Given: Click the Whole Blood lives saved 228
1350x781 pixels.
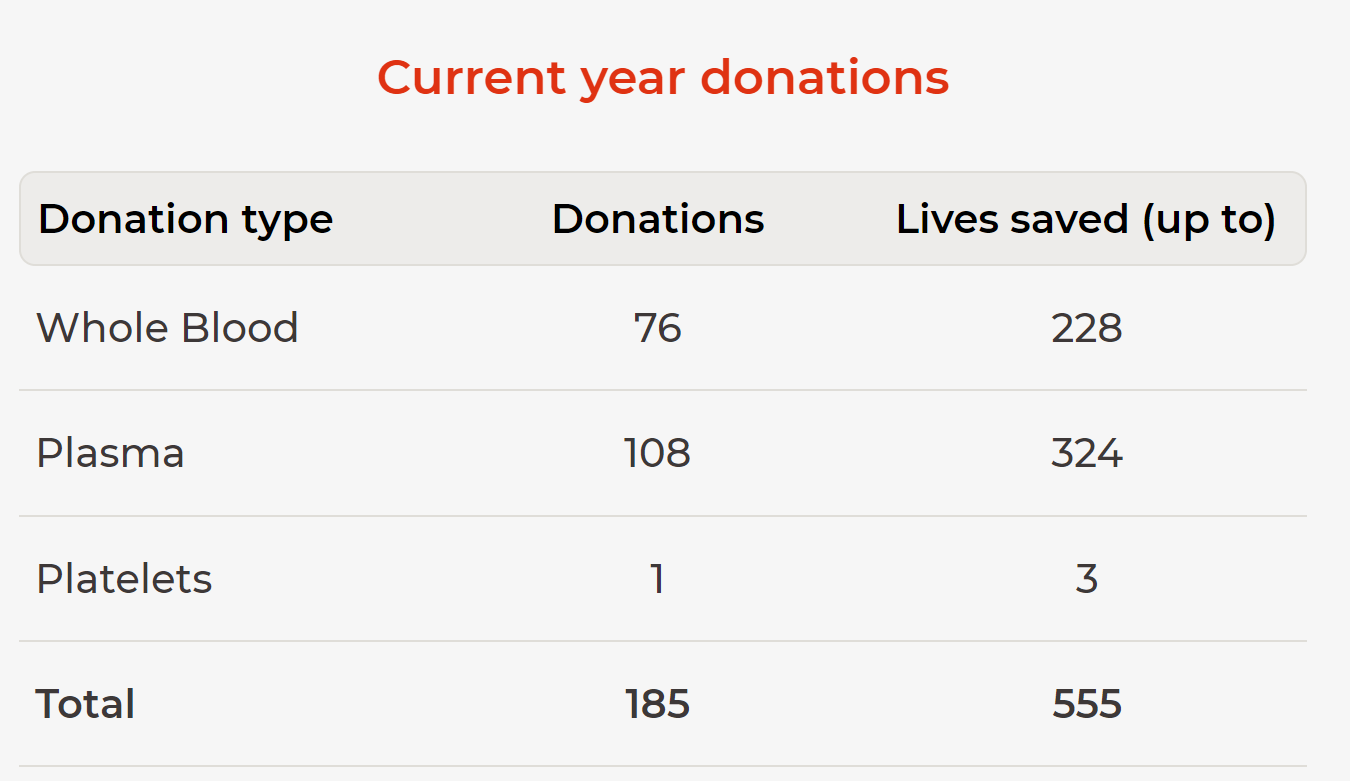Looking at the screenshot, I should click(x=1087, y=328).
